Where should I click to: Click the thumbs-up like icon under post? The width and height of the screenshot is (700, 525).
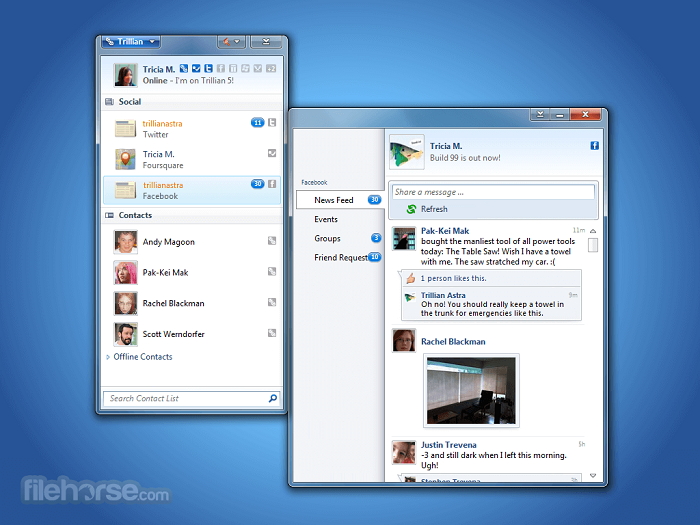pos(408,277)
